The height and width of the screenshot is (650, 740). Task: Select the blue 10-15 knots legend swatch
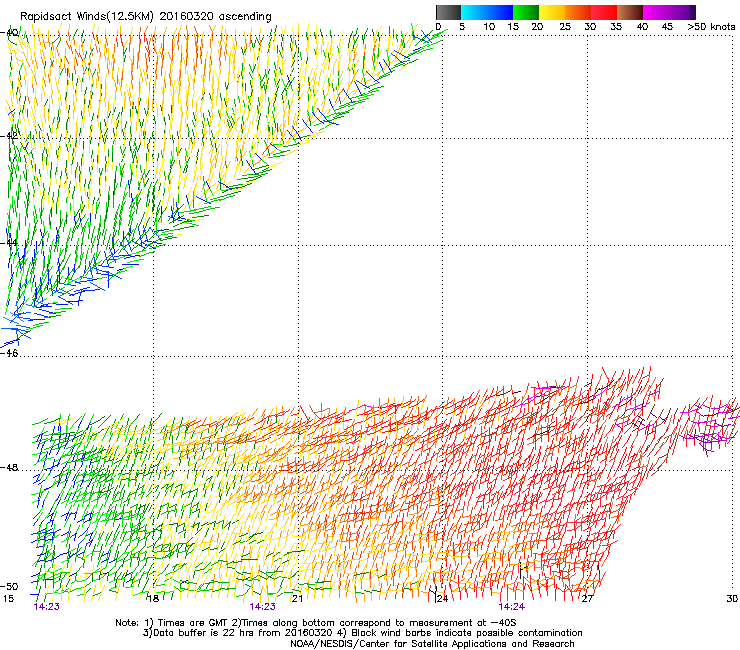[500, 12]
